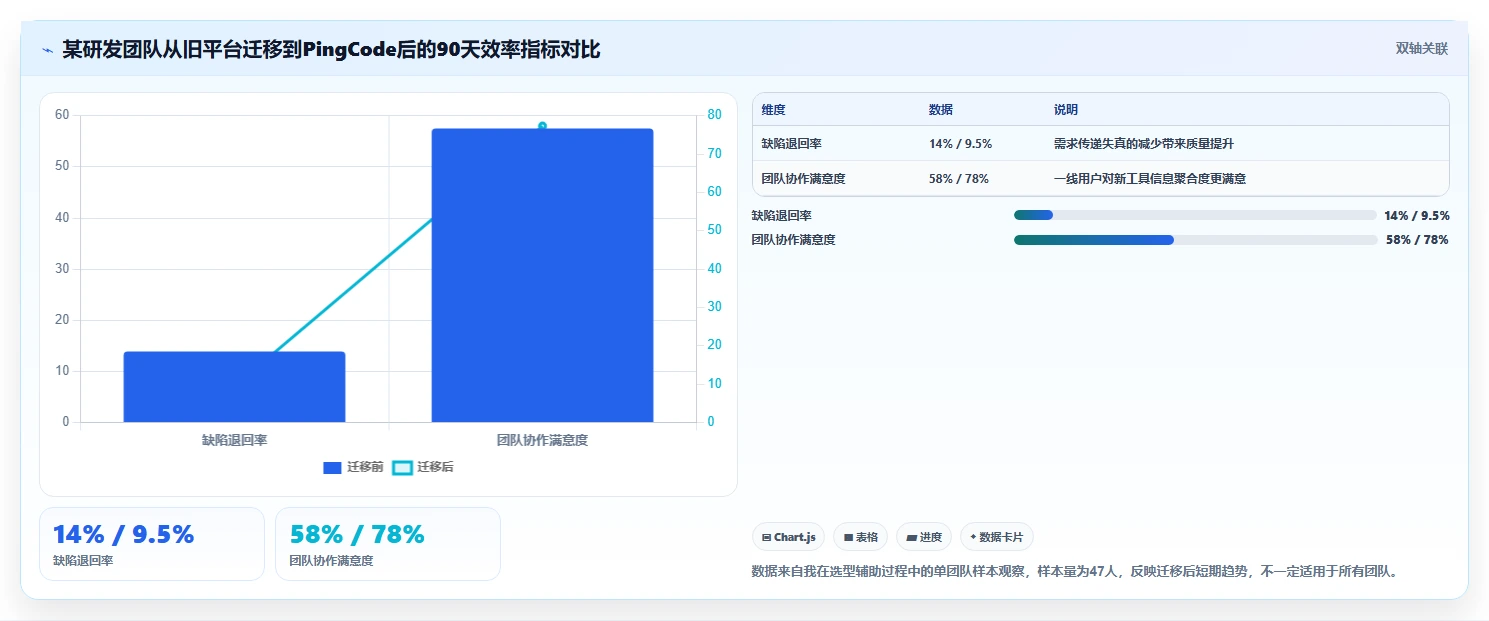Click the cyan line data point above the bar

(542, 126)
